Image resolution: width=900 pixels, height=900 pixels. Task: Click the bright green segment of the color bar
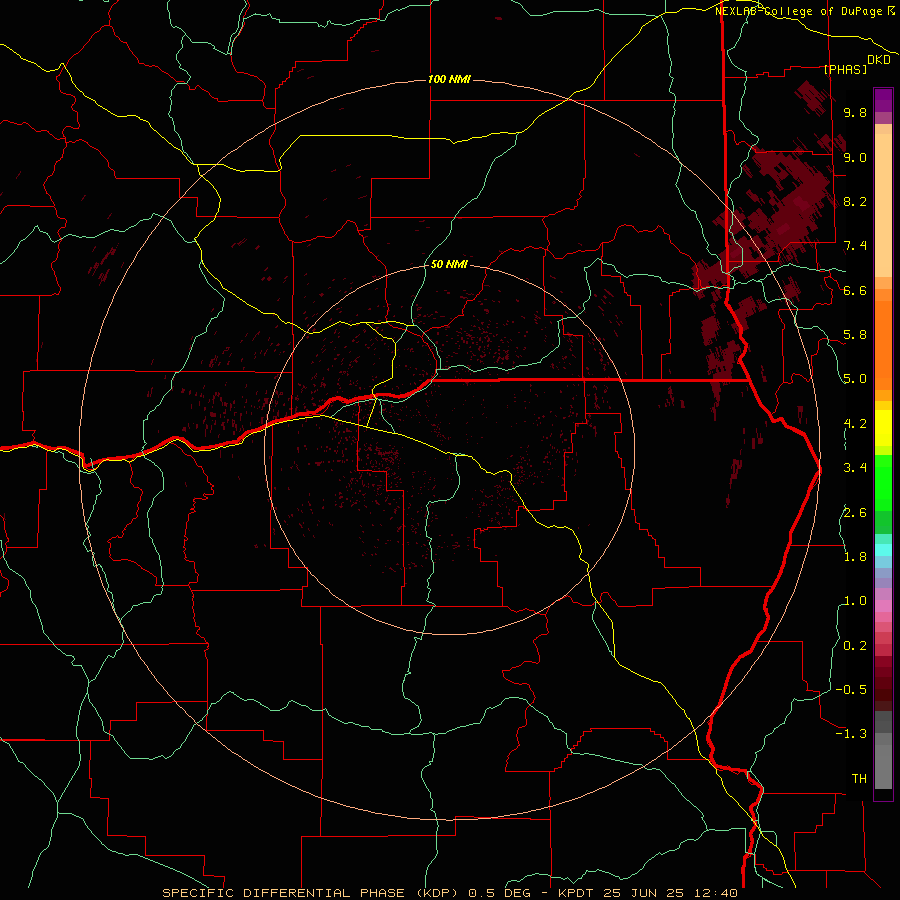[x=883, y=482]
